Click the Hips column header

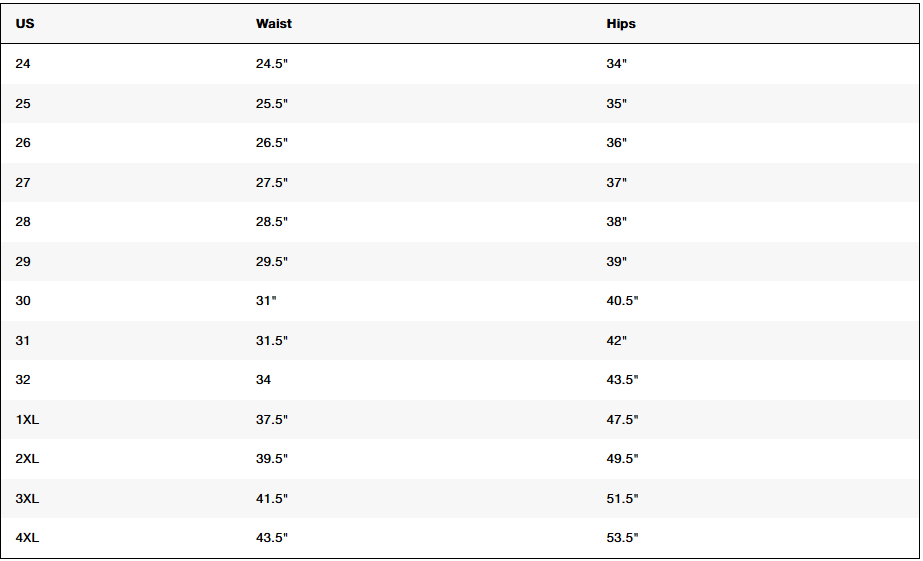pos(621,24)
